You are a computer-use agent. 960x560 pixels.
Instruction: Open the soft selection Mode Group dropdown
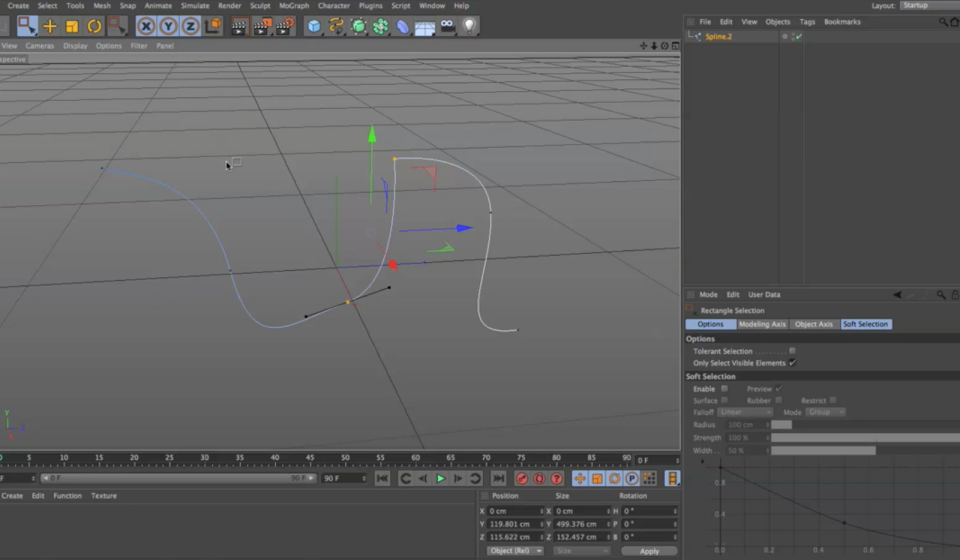(825, 412)
